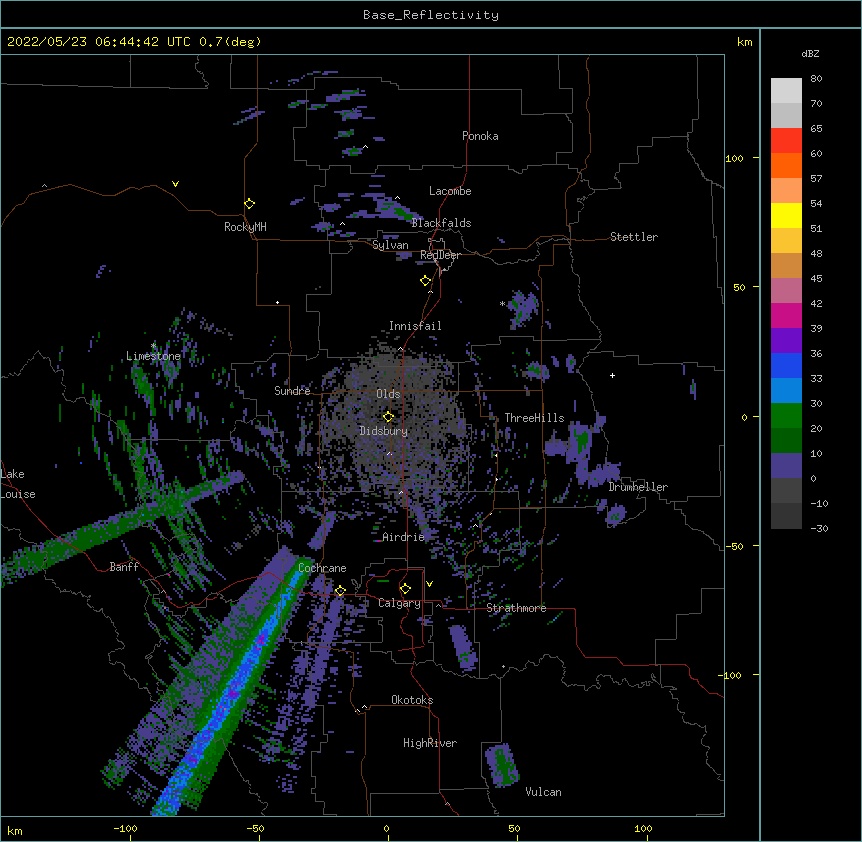Viewport: 862px width, 842px height.
Task: Pick the magenta swatch in the dBZ scale
Action: pyautogui.click(x=786, y=315)
